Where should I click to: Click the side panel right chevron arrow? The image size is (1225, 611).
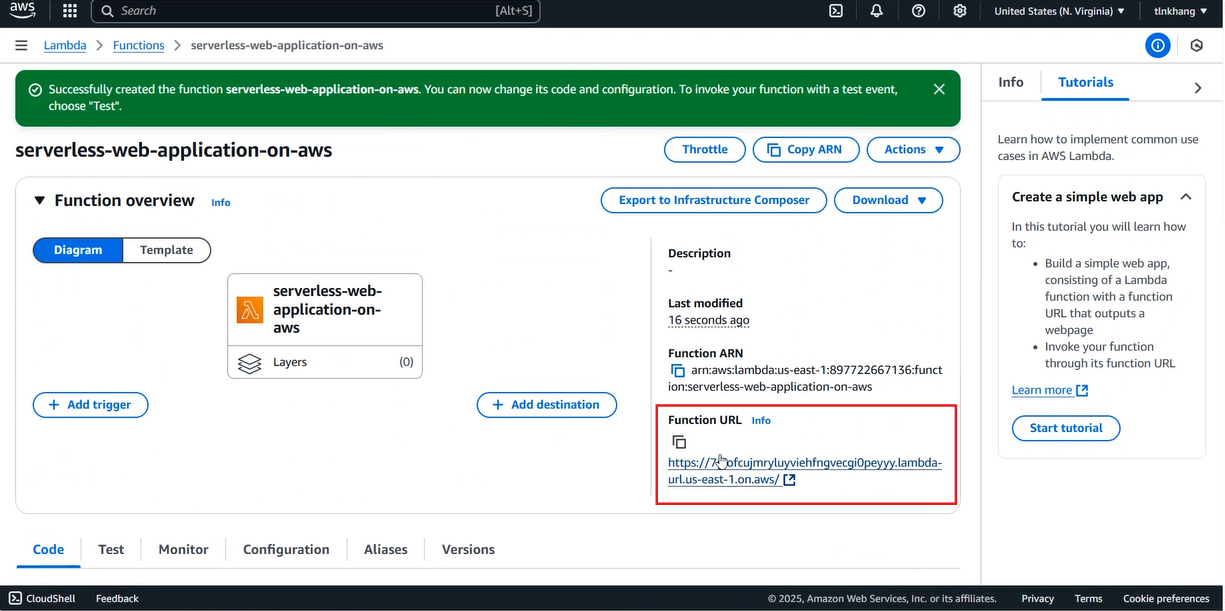(1198, 88)
